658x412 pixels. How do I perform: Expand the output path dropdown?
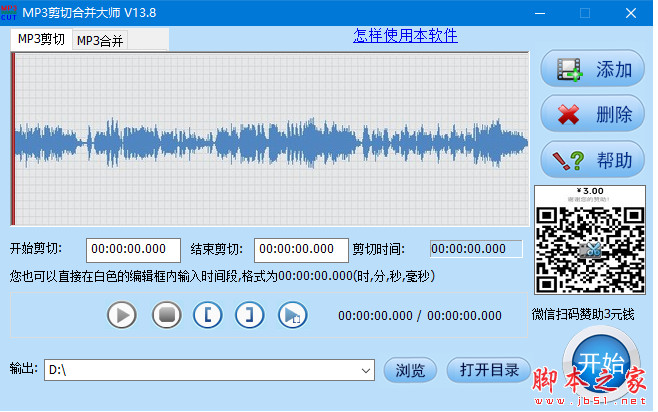pyautogui.click(x=366, y=370)
